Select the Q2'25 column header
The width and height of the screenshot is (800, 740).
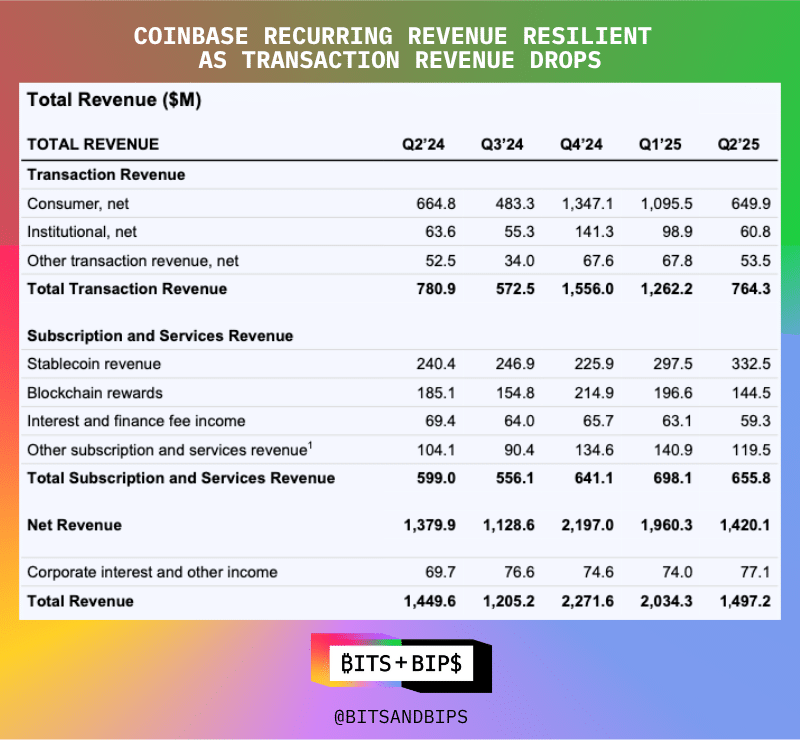(x=739, y=144)
